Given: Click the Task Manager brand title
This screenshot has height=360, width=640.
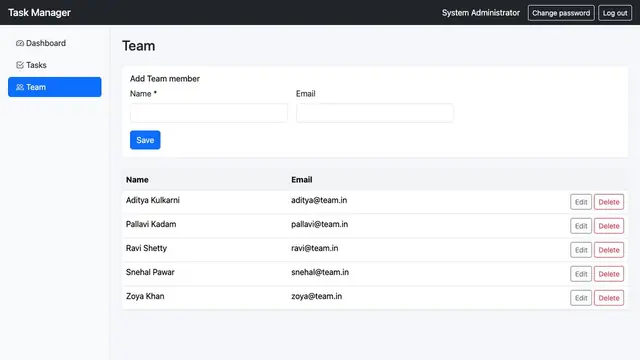Looking at the screenshot, I should [x=39, y=13].
